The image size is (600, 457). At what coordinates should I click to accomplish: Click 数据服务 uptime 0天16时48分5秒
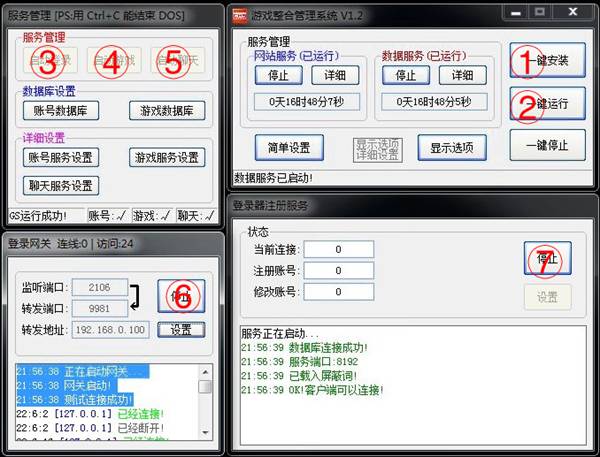point(434,102)
